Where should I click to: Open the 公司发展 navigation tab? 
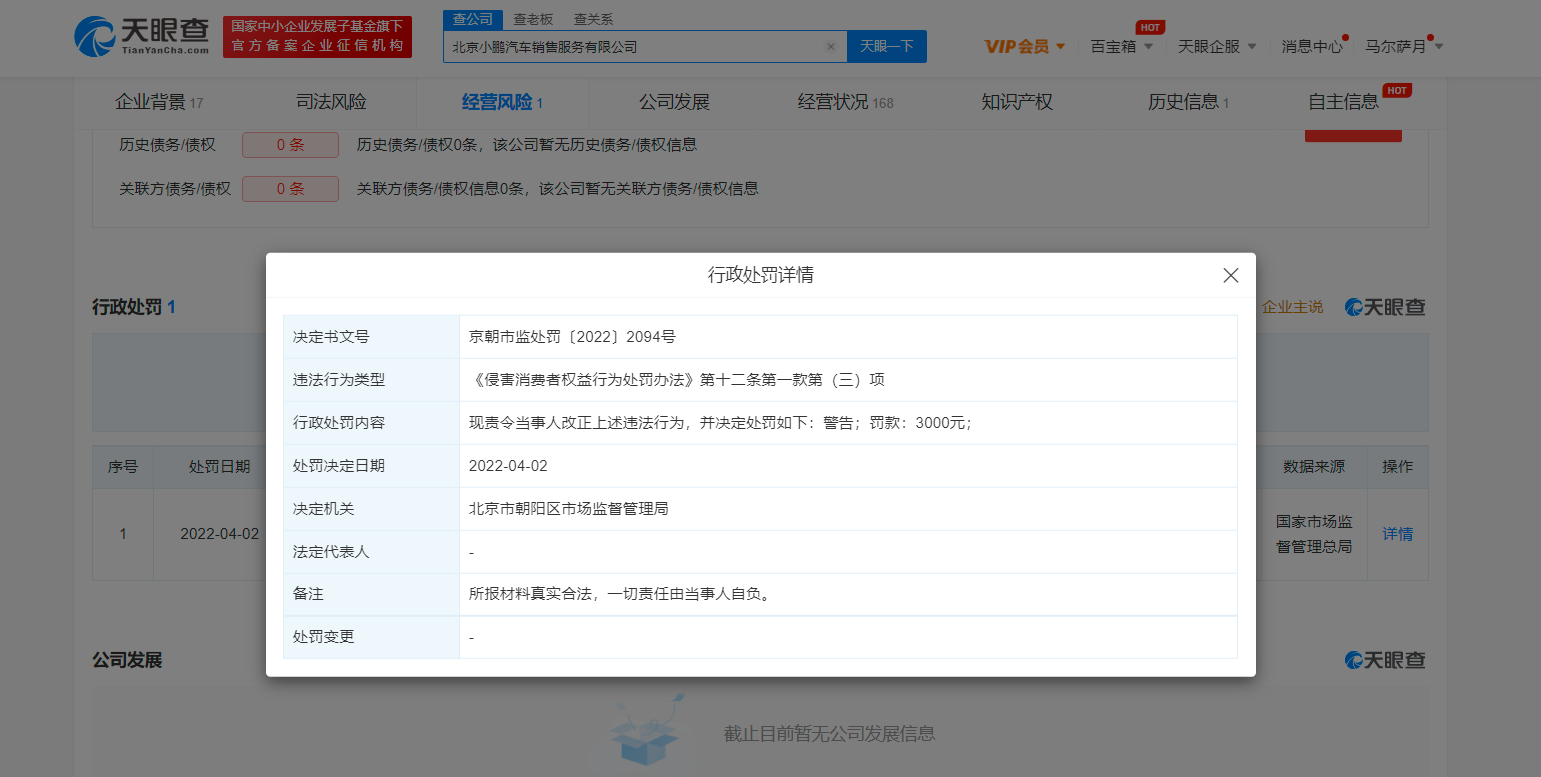[674, 102]
